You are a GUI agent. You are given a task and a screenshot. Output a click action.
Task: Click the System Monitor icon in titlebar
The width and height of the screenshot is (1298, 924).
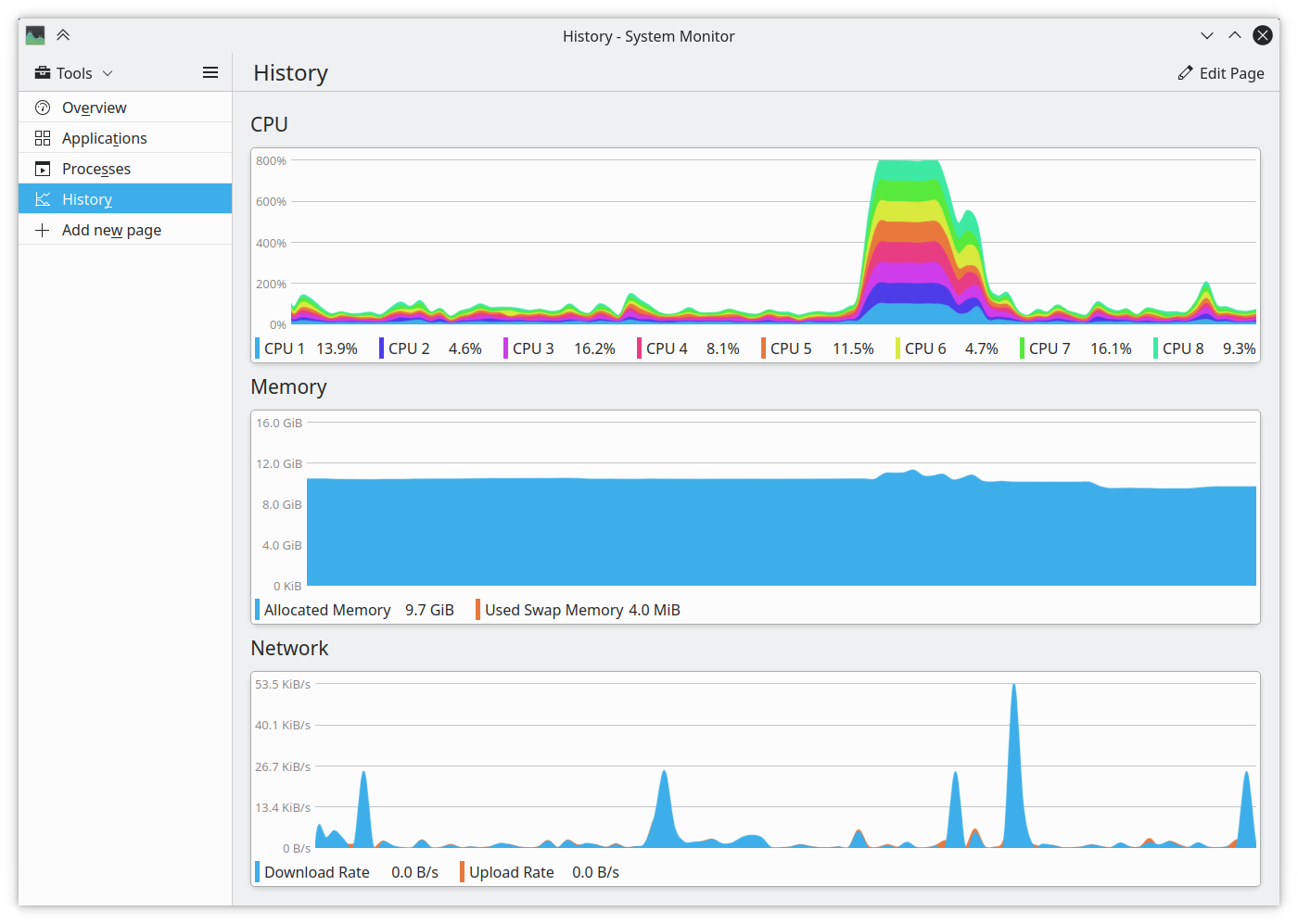(x=34, y=35)
